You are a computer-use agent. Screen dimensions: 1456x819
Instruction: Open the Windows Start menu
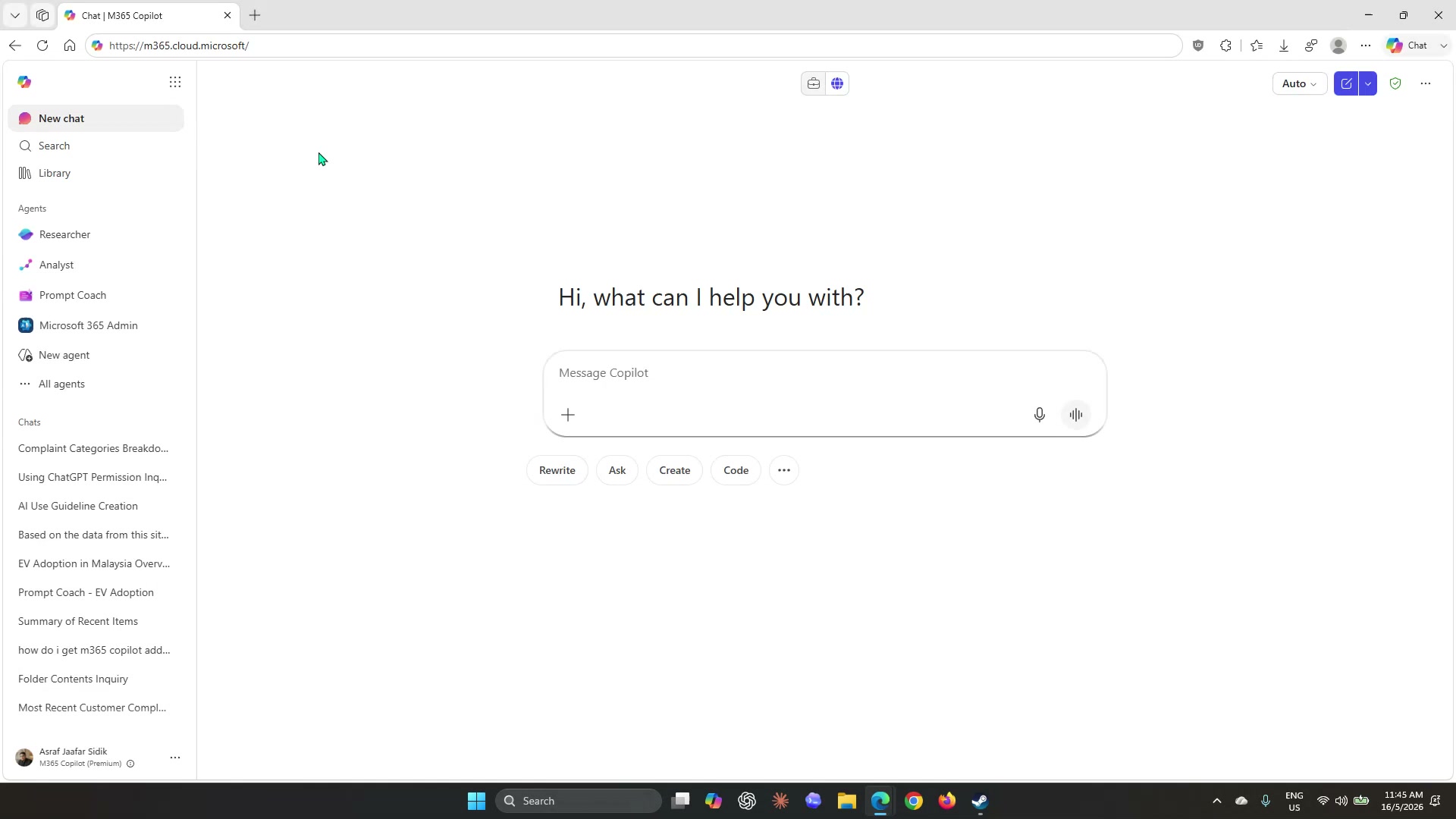coord(476,801)
